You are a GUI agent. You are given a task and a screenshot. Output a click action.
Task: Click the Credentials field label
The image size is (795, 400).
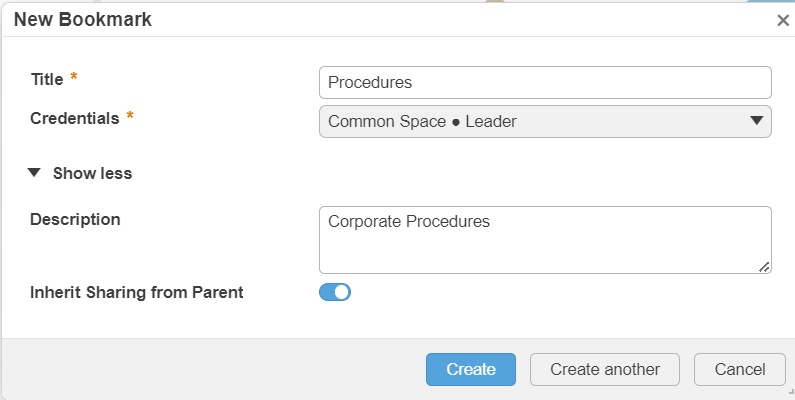(75, 117)
